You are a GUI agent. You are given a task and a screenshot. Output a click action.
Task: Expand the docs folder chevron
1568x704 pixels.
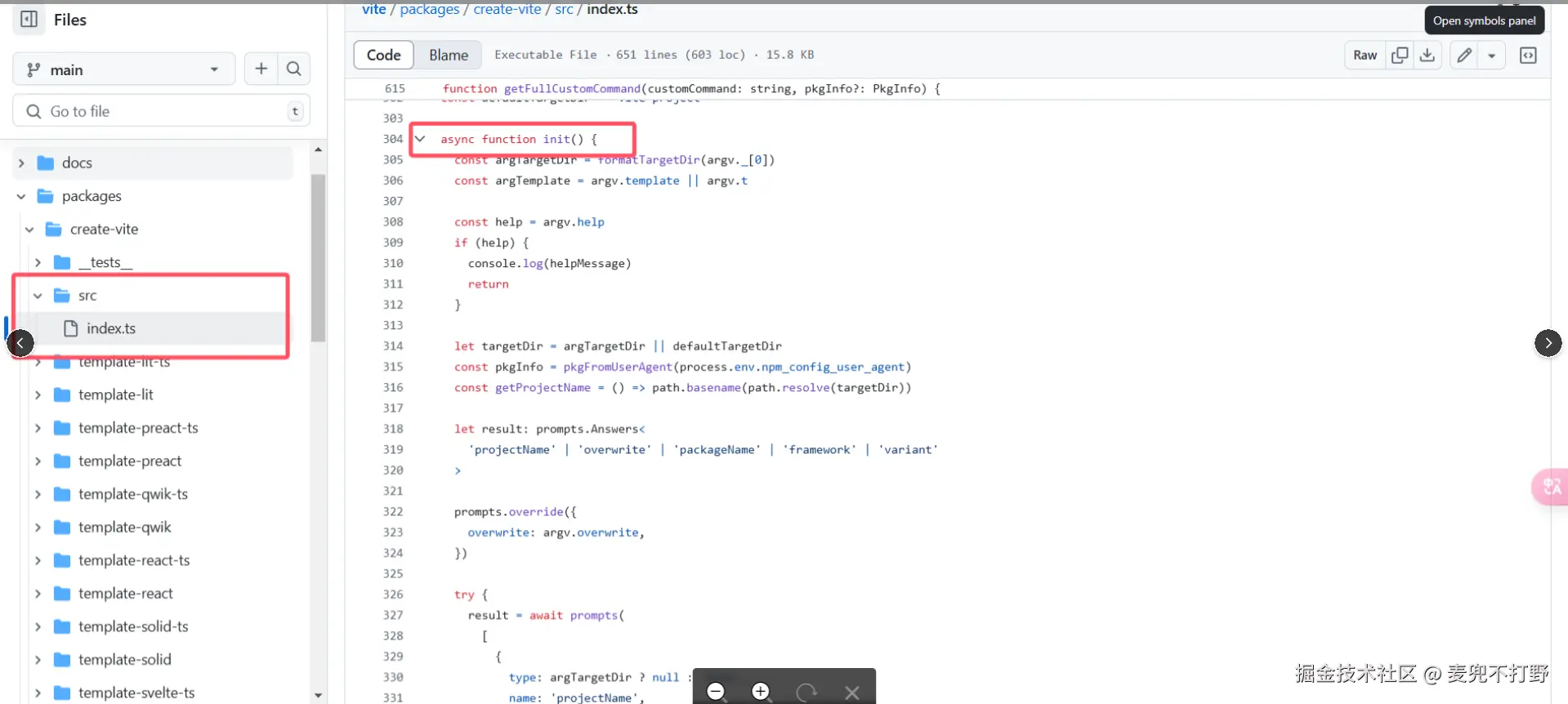pyautogui.click(x=22, y=163)
